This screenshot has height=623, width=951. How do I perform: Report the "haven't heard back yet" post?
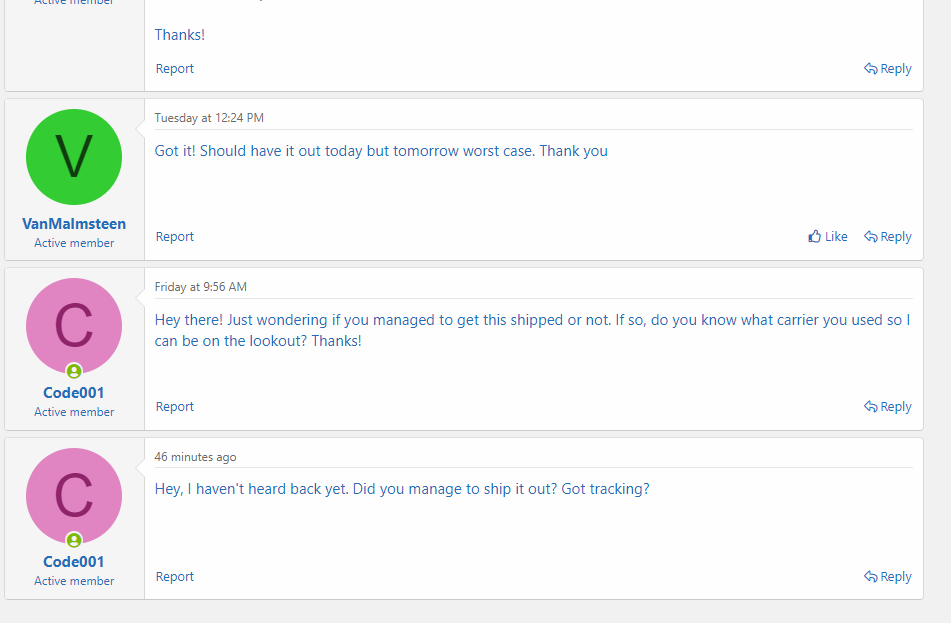pos(175,577)
